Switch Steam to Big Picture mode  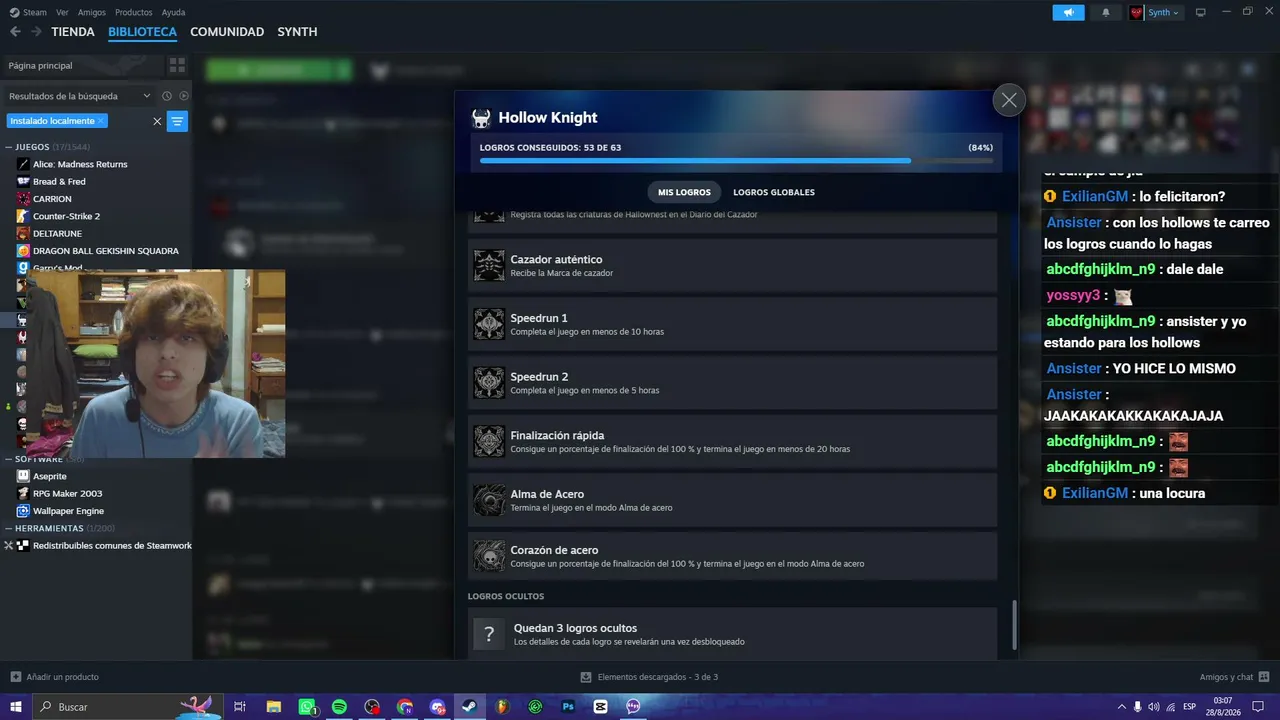click(1201, 12)
